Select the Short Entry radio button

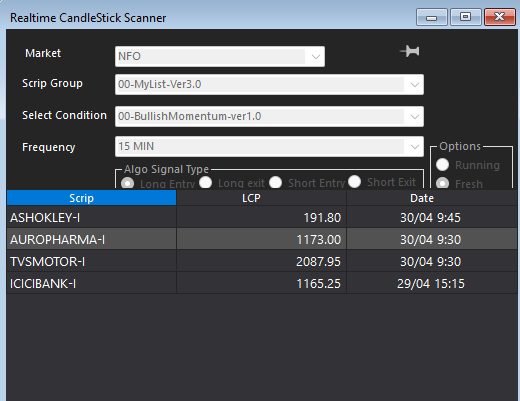(x=276, y=182)
